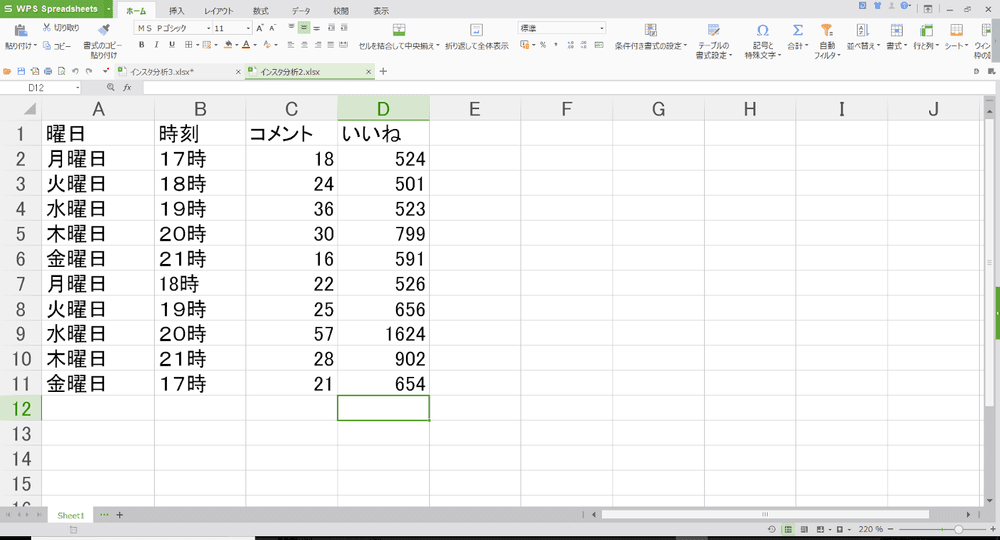Click the Cut scissors icon
The image size is (1000, 540).
pyautogui.click(x=47, y=28)
